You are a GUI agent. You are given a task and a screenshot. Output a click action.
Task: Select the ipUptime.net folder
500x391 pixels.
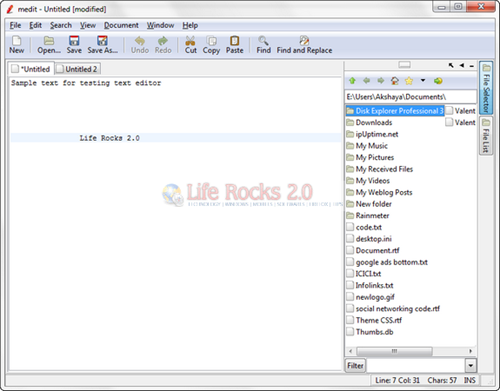(x=372, y=134)
